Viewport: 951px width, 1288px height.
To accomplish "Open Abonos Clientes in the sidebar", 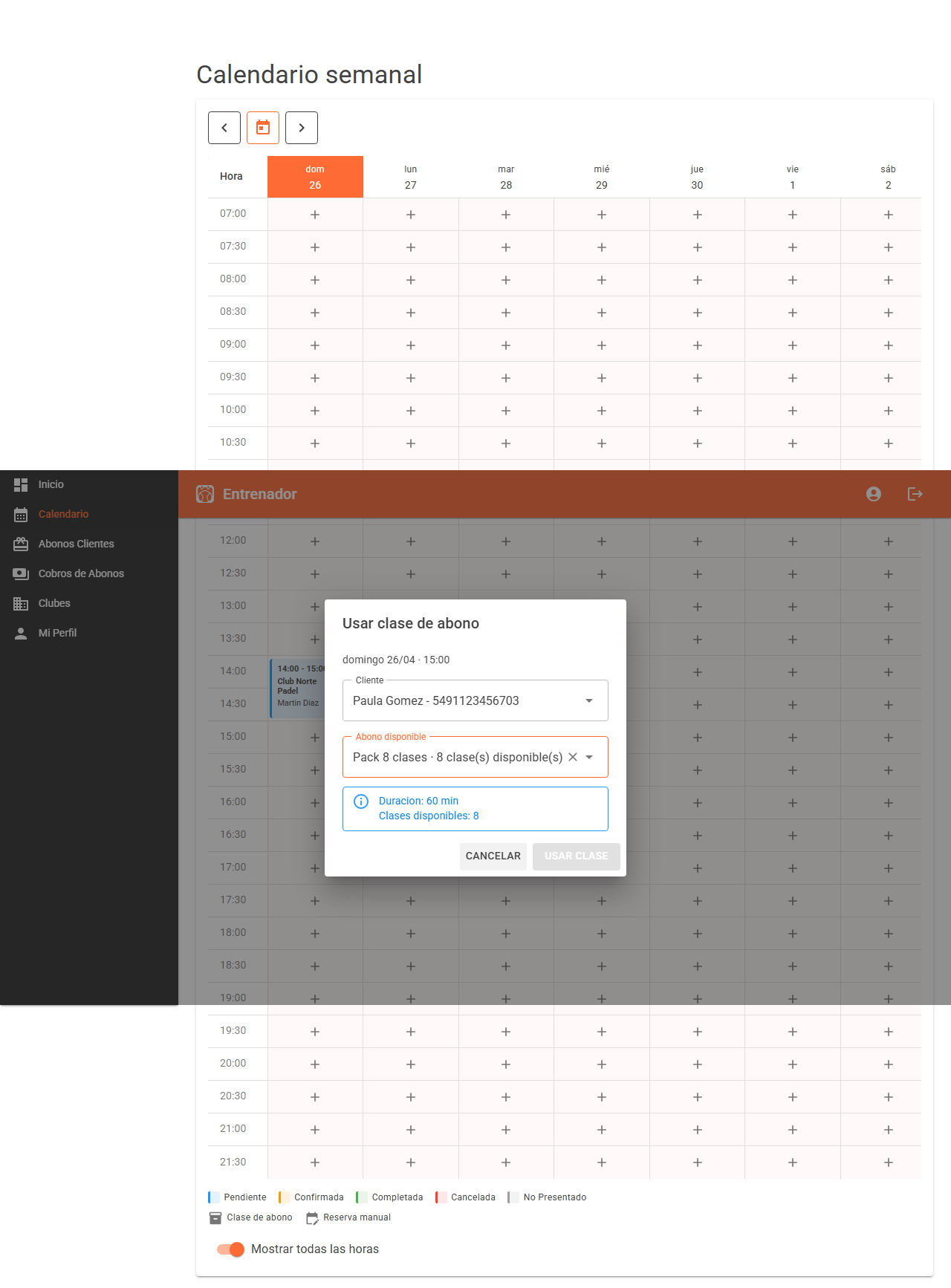I will (x=89, y=544).
